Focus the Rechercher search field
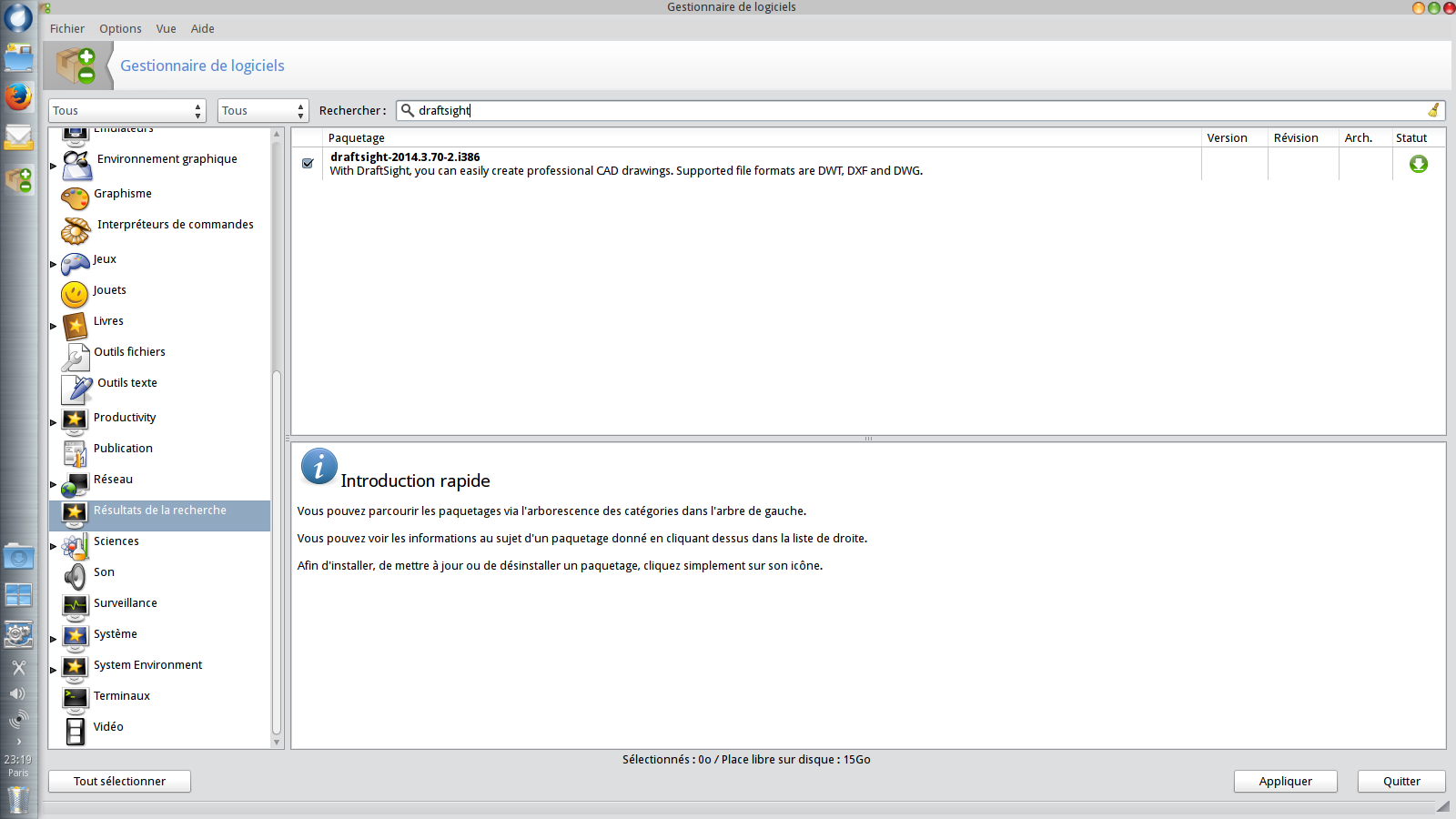Screen dimensions: 1456x819 pos(921,110)
